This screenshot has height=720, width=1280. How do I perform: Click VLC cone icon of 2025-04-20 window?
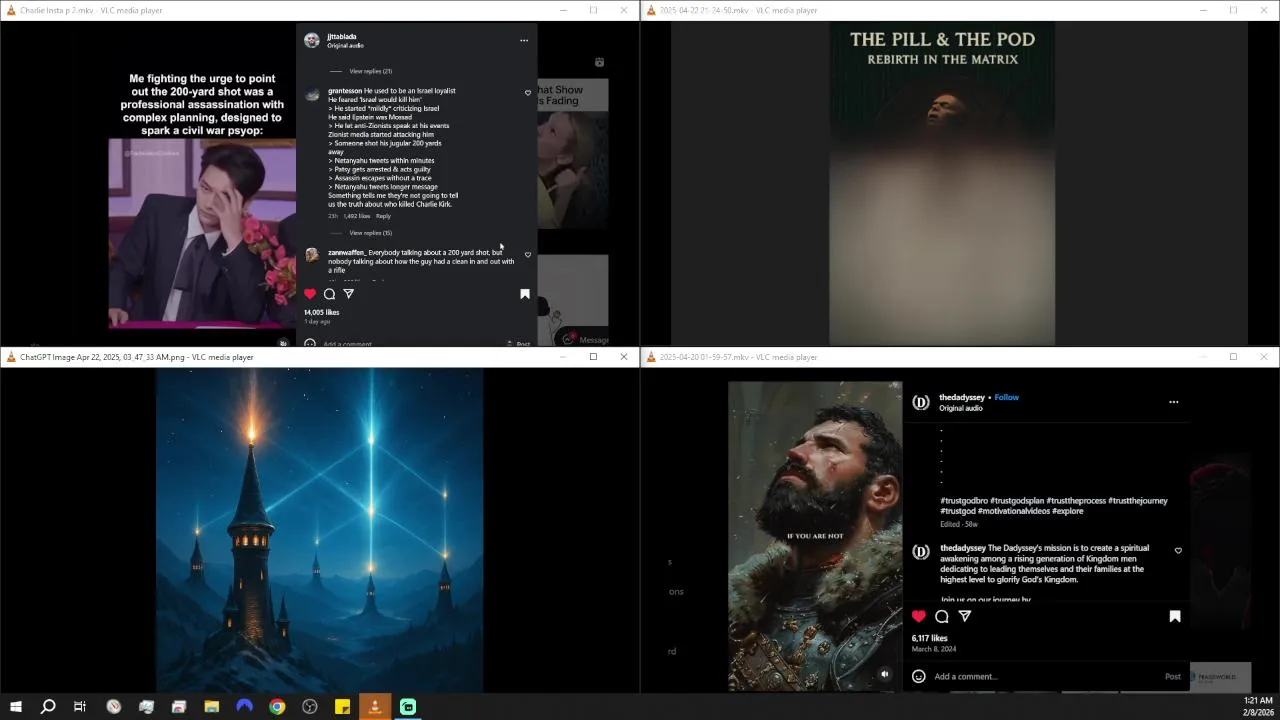click(651, 357)
